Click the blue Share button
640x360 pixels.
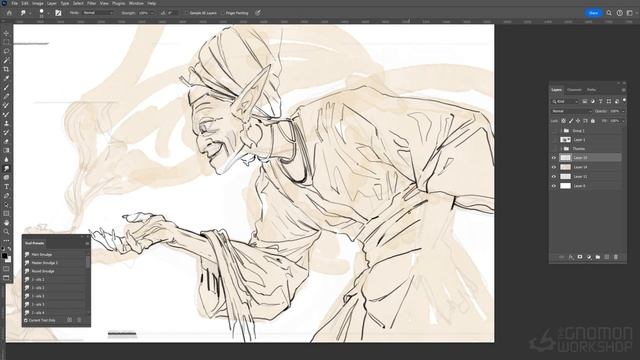click(x=593, y=13)
